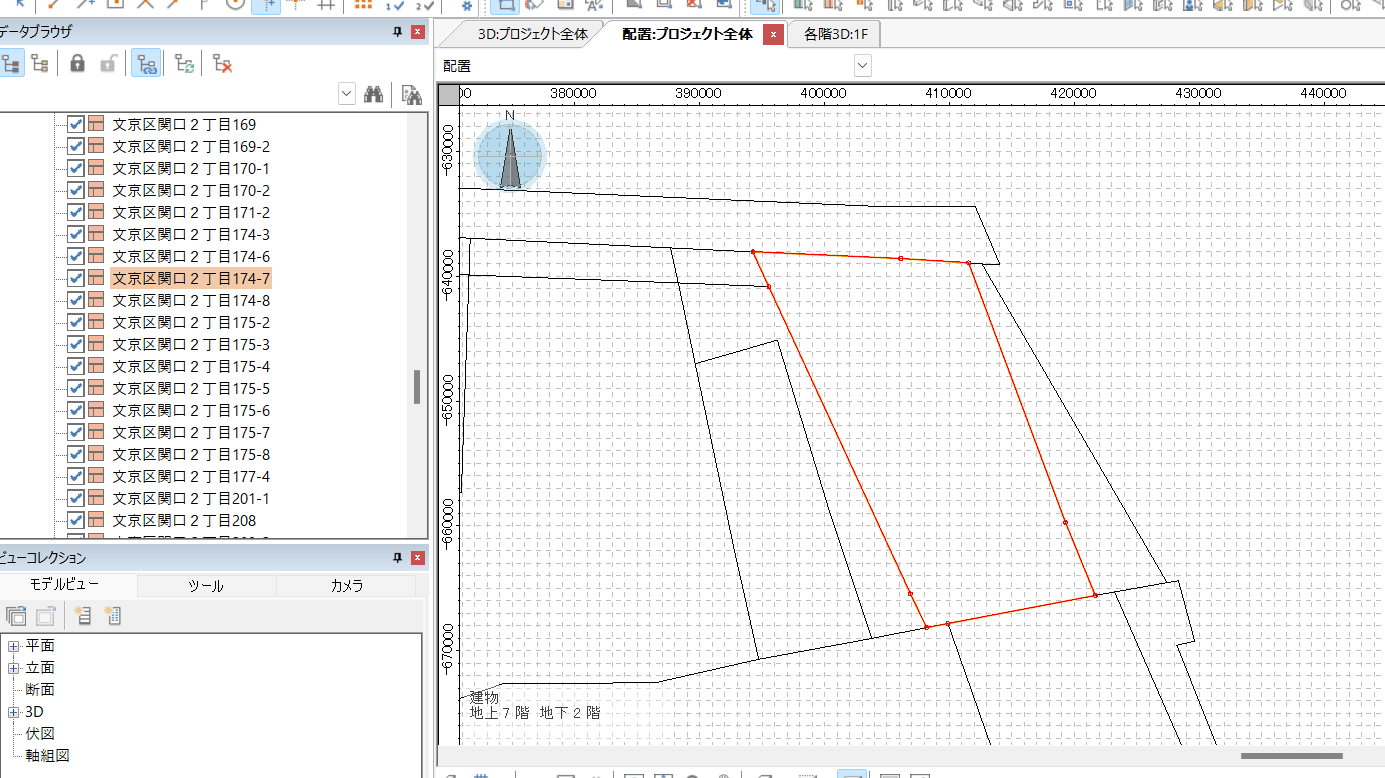Click the binoculars with document search icon
The width and height of the screenshot is (1385, 778).
point(411,95)
